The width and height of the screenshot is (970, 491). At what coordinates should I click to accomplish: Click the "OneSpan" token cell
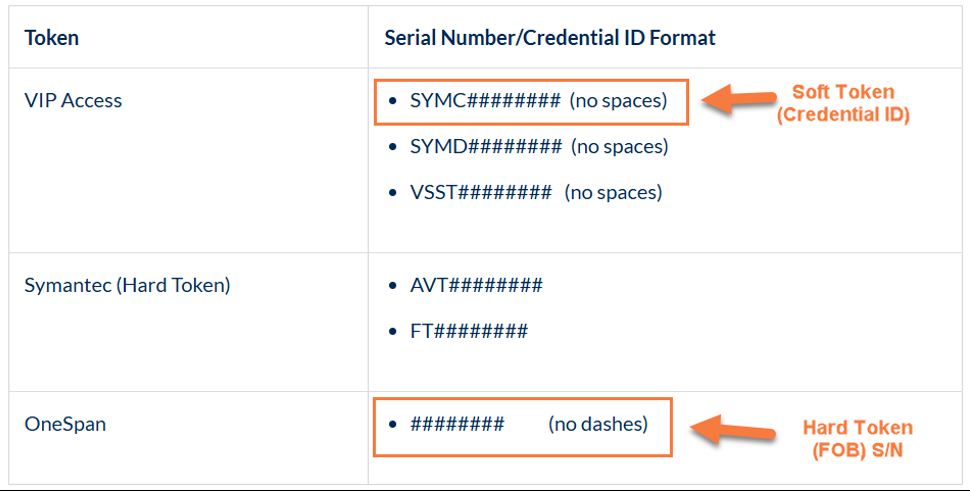pyautogui.click(x=65, y=424)
